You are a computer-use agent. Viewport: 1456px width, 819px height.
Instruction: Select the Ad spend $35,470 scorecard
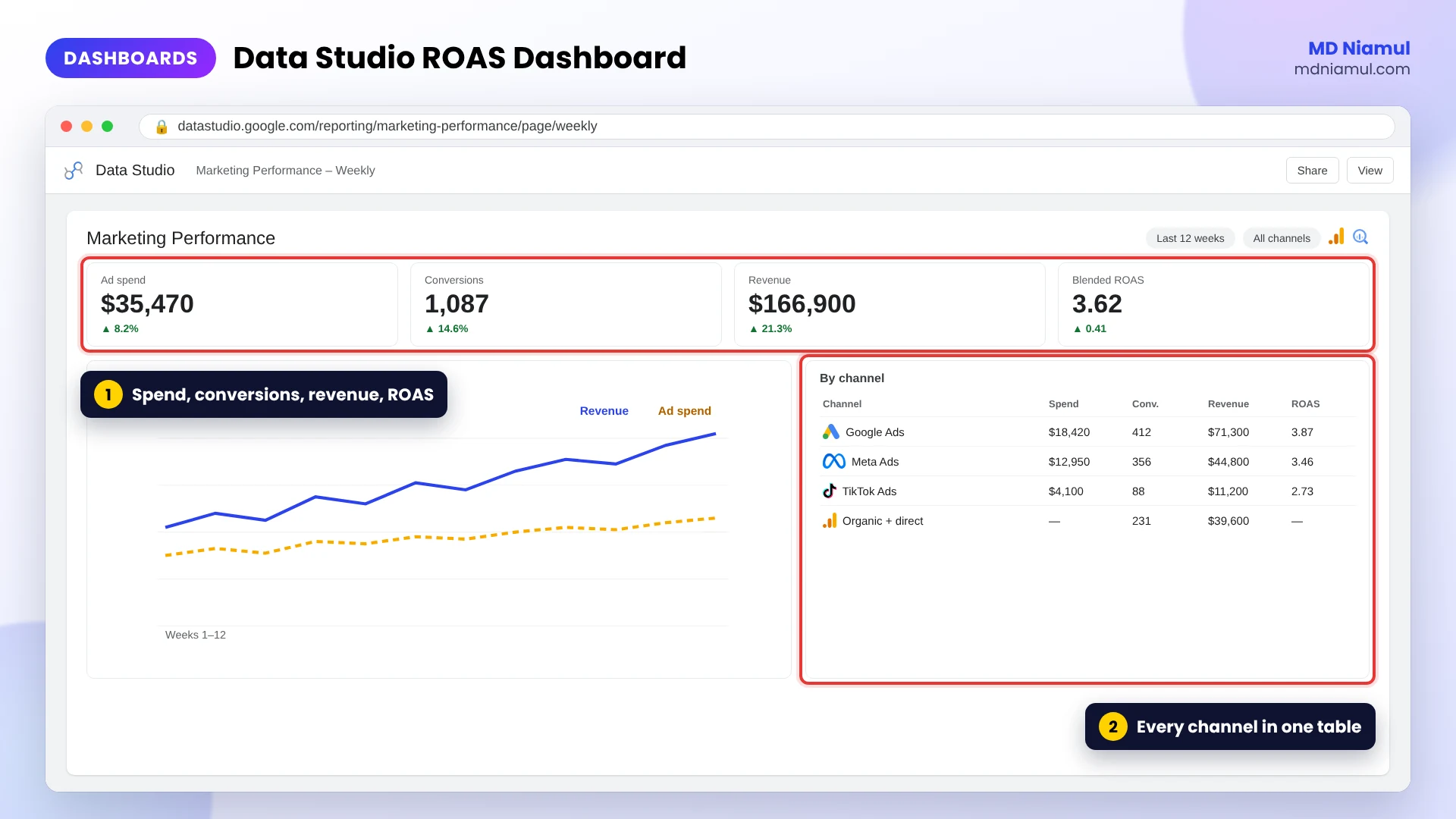242,305
